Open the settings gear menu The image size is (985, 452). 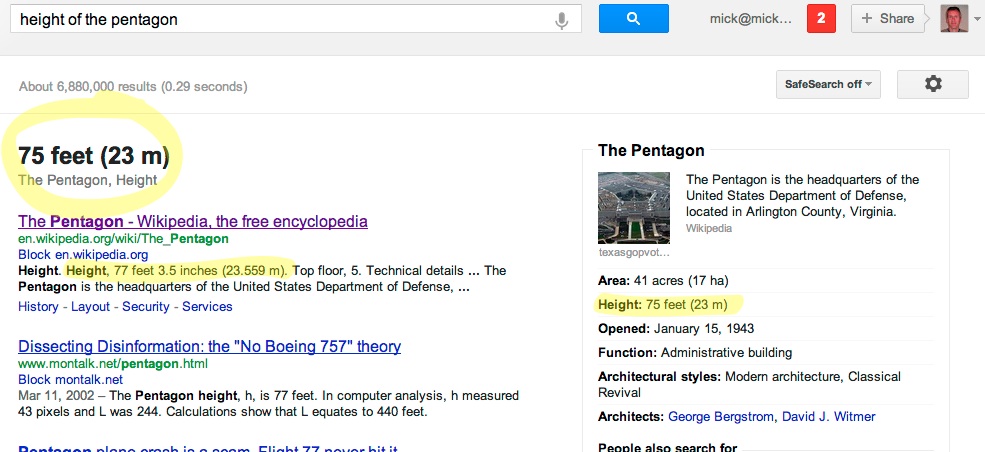click(933, 84)
